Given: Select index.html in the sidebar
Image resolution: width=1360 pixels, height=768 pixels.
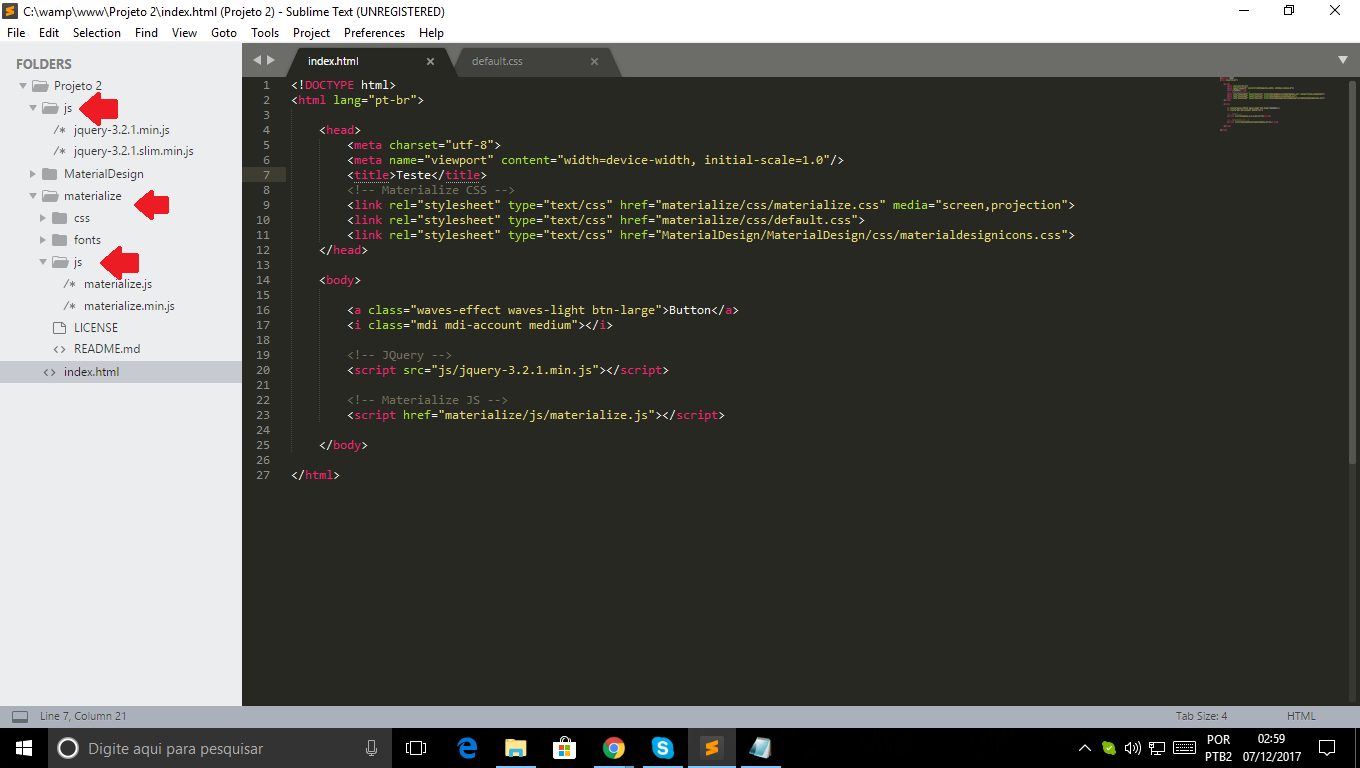Looking at the screenshot, I should coord(121,372).
